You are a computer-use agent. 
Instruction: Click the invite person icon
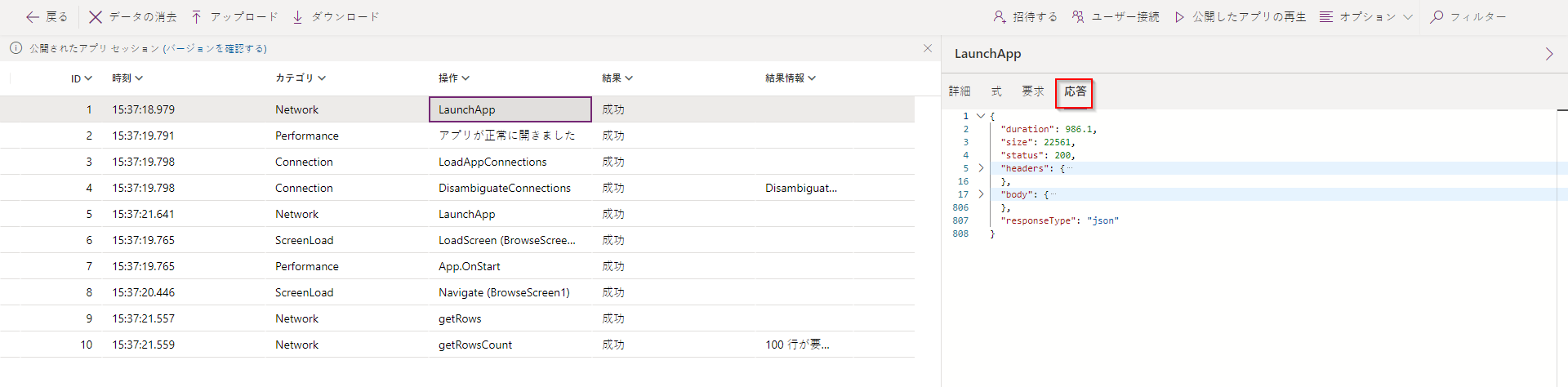click(1000, 17)
